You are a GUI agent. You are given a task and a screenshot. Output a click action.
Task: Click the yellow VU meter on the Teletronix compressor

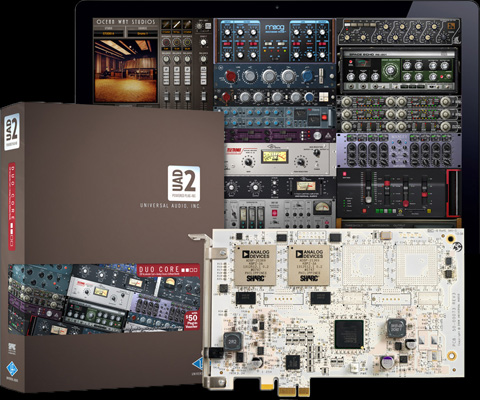point(274,156)
